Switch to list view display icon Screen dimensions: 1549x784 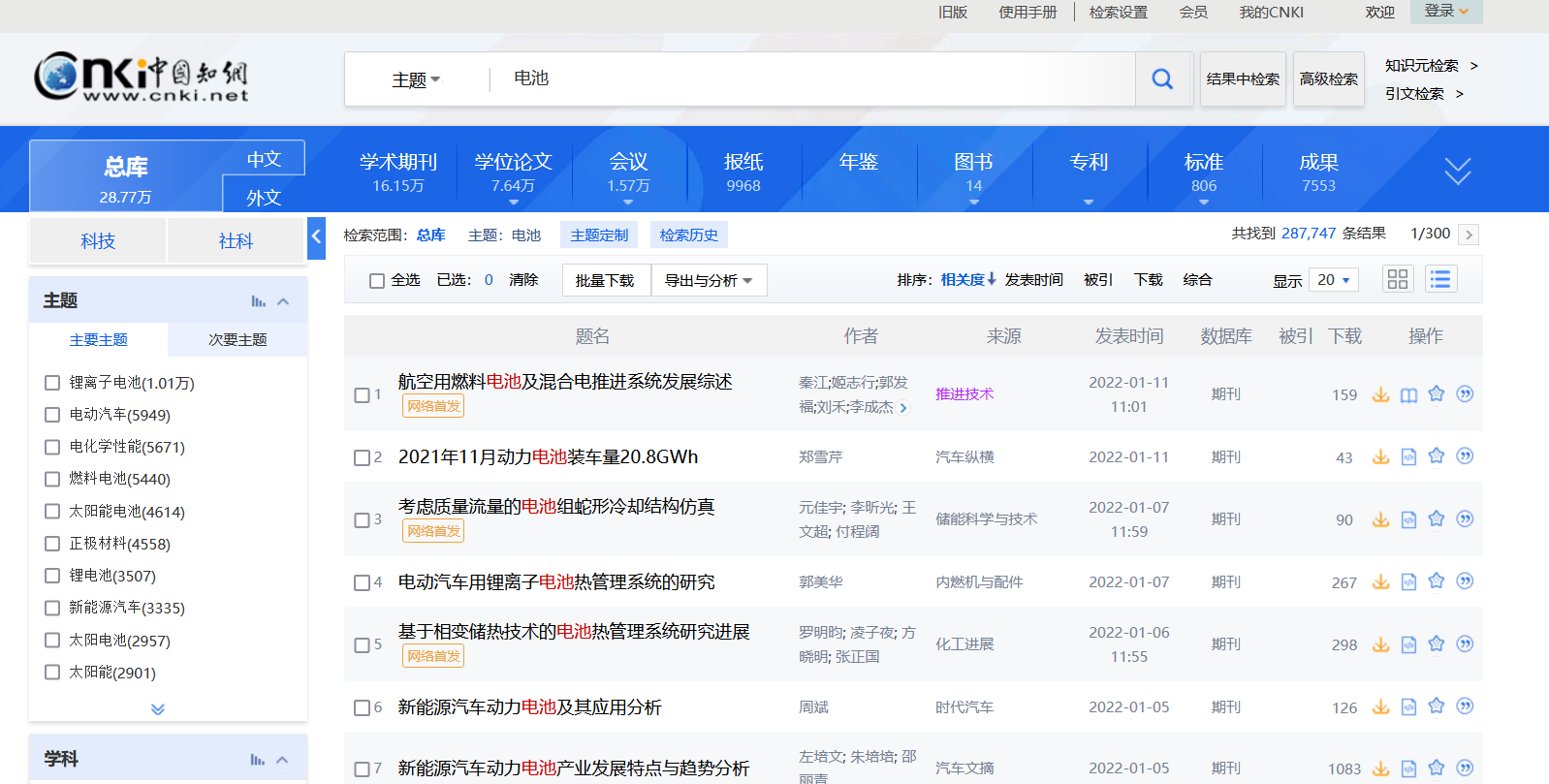[1440, 279]
